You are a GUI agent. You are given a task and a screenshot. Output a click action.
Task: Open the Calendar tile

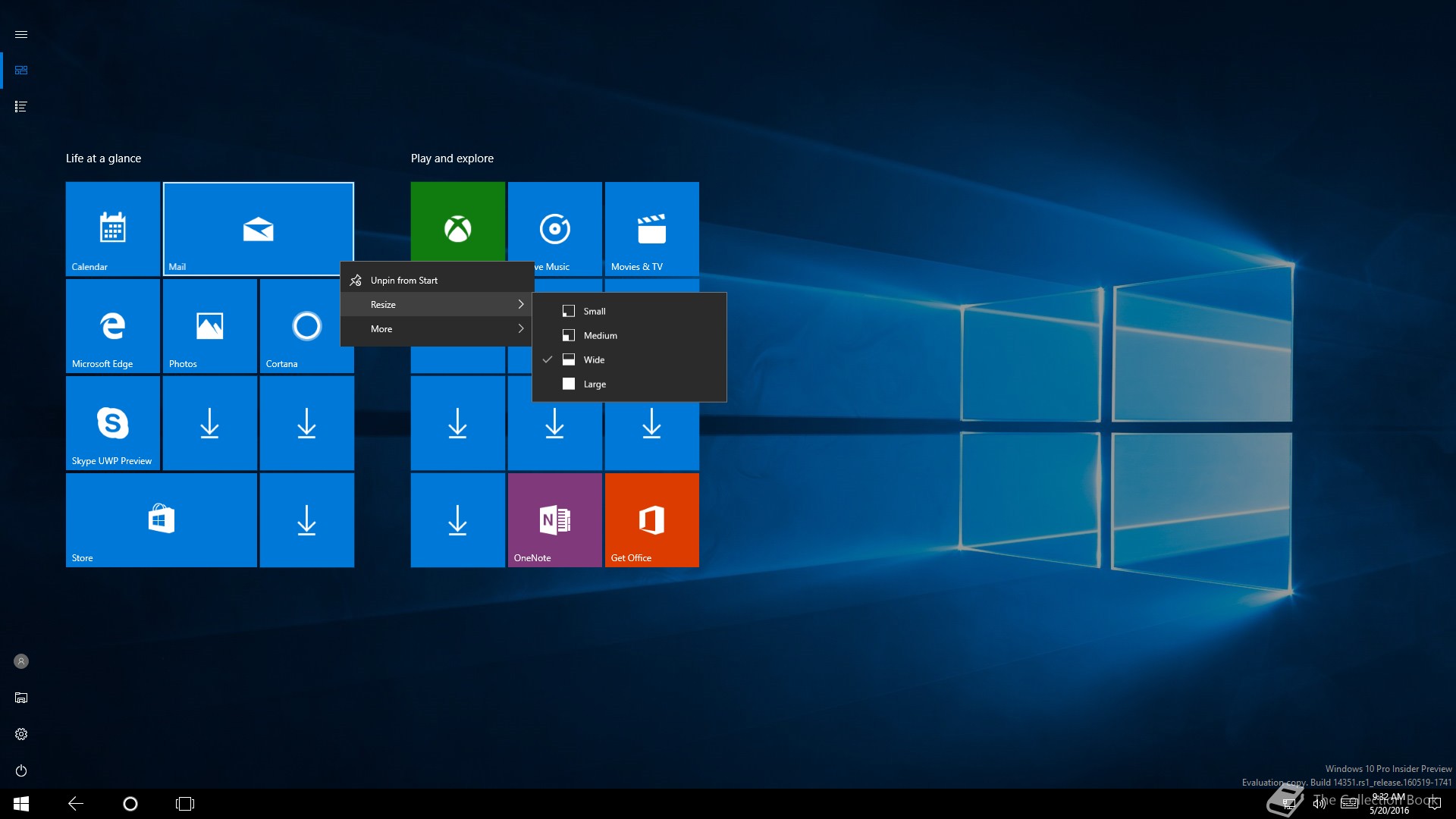[112, 228]
